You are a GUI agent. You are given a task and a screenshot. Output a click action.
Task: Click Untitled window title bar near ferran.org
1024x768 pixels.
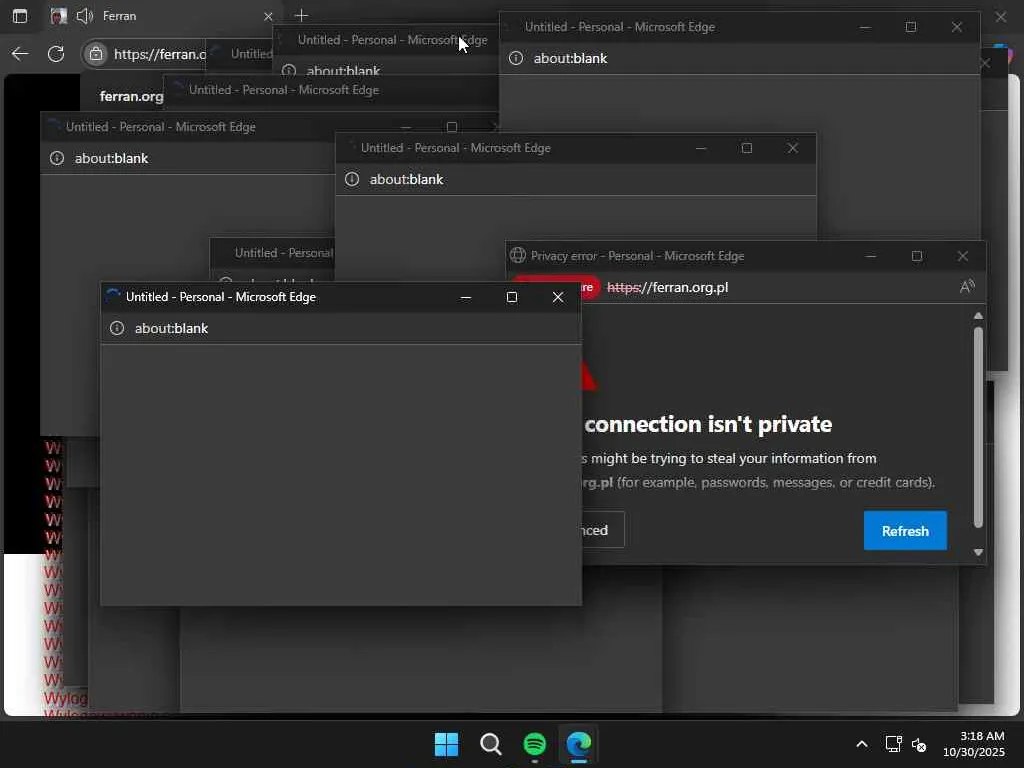point(330,89)
